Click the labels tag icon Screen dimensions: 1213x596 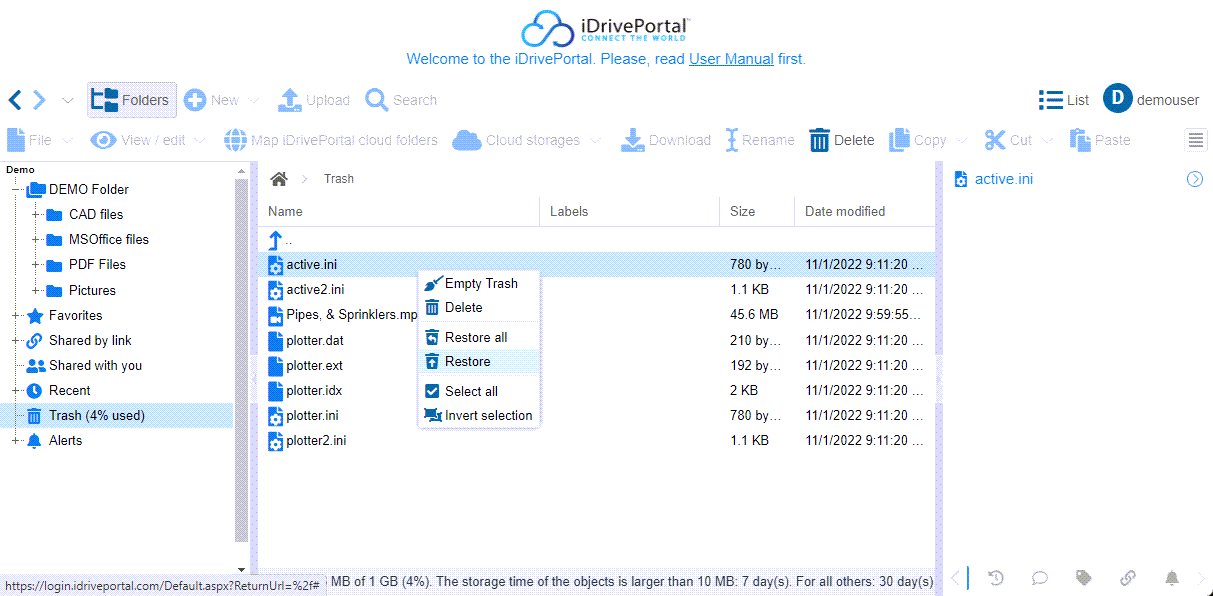(x=1083, y=578)
